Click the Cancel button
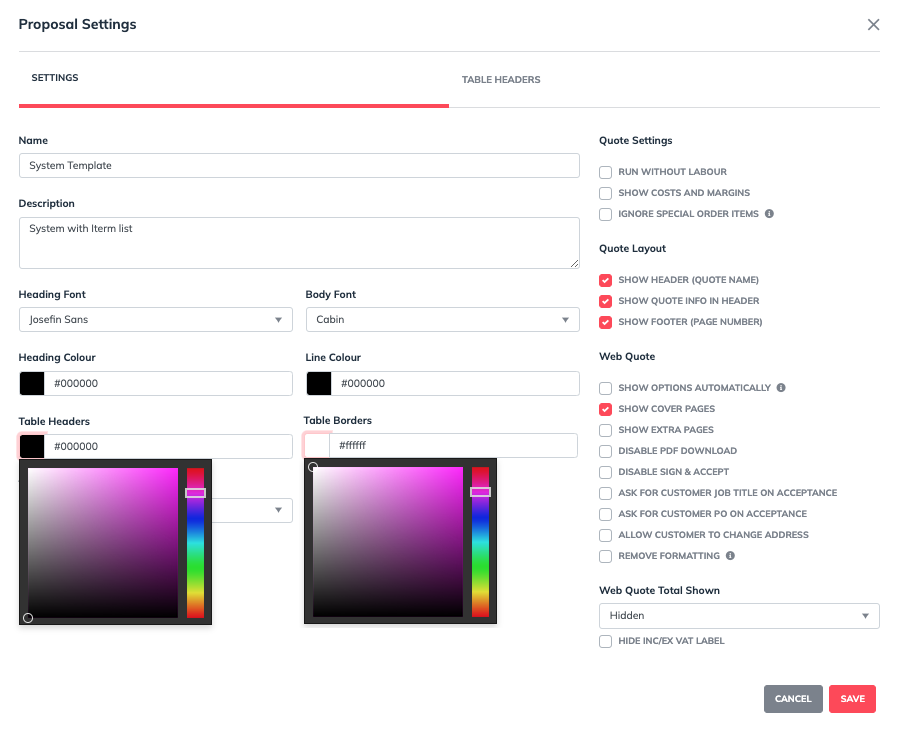897x735 pixels. 792,699
